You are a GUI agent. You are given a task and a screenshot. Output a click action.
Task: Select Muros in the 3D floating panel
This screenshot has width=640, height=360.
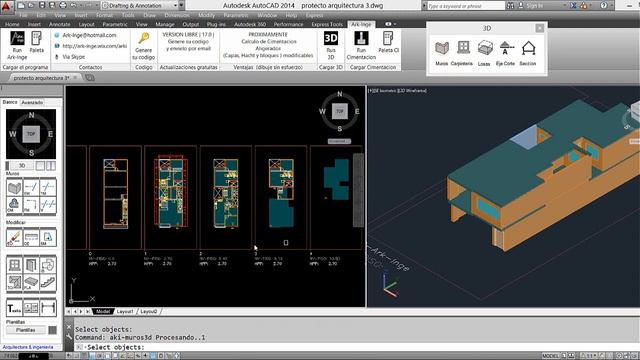tap(442, 53)
